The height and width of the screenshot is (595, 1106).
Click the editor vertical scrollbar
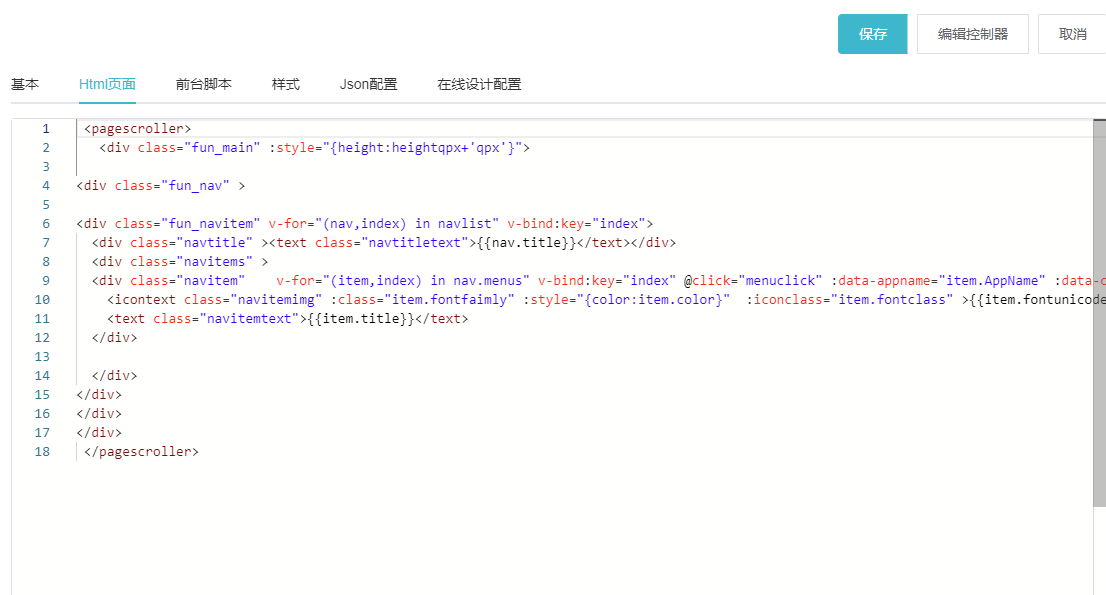[x=1100, y=312]
